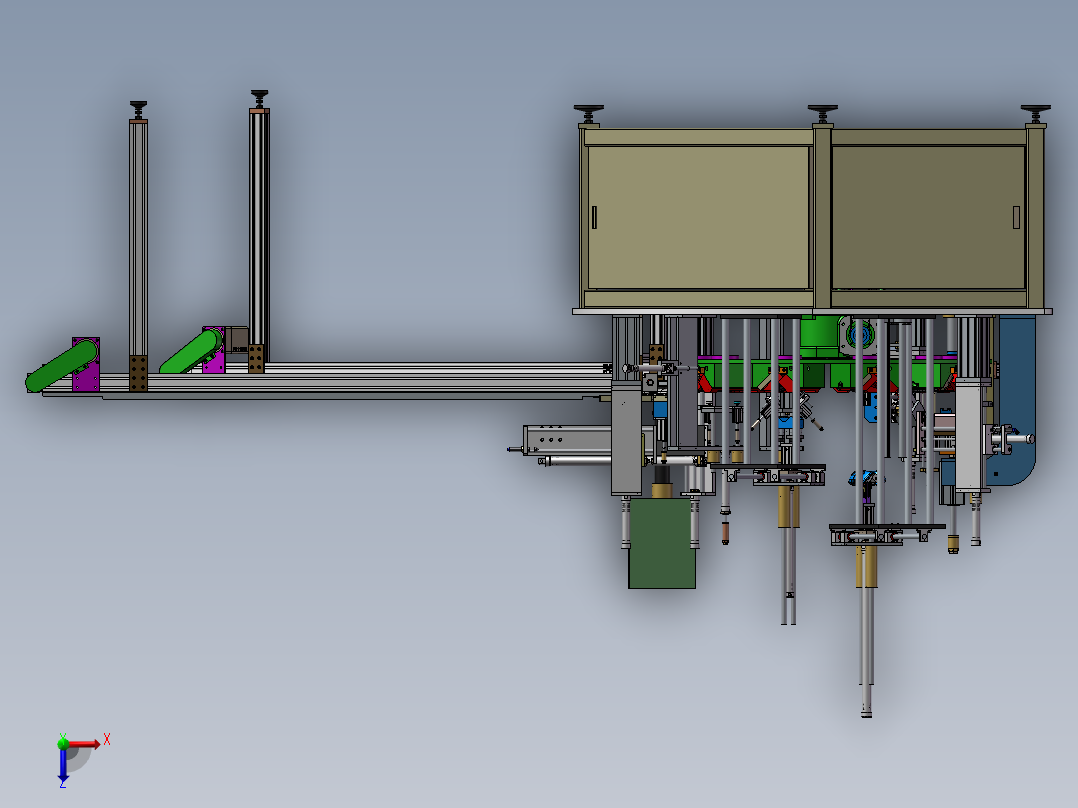1078x808 pixels.
Task: Select the far-left green conveyor roller
Action: pyautogui.click(x=62, y=366)
